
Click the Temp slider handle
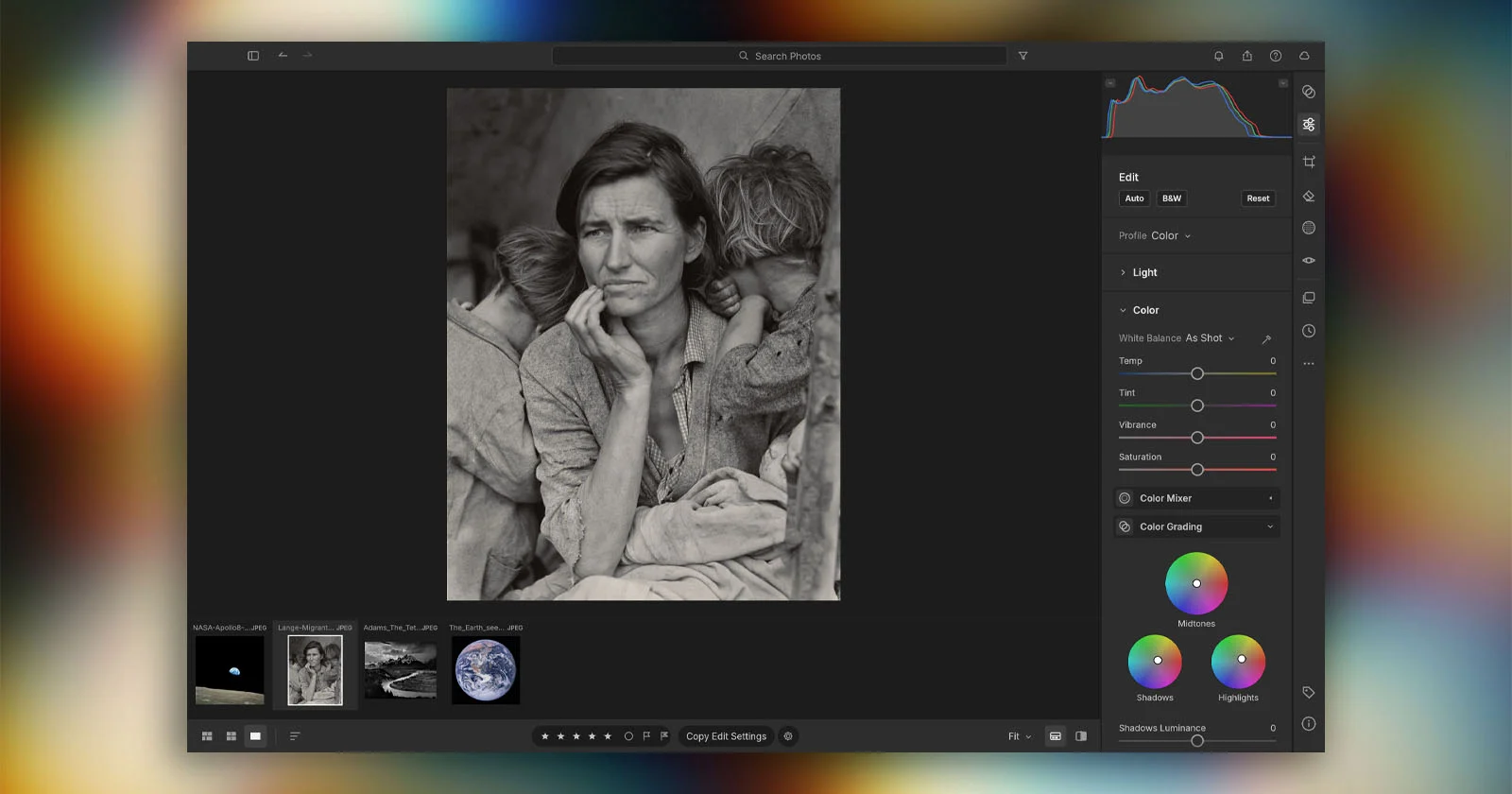coord(1197,373)
